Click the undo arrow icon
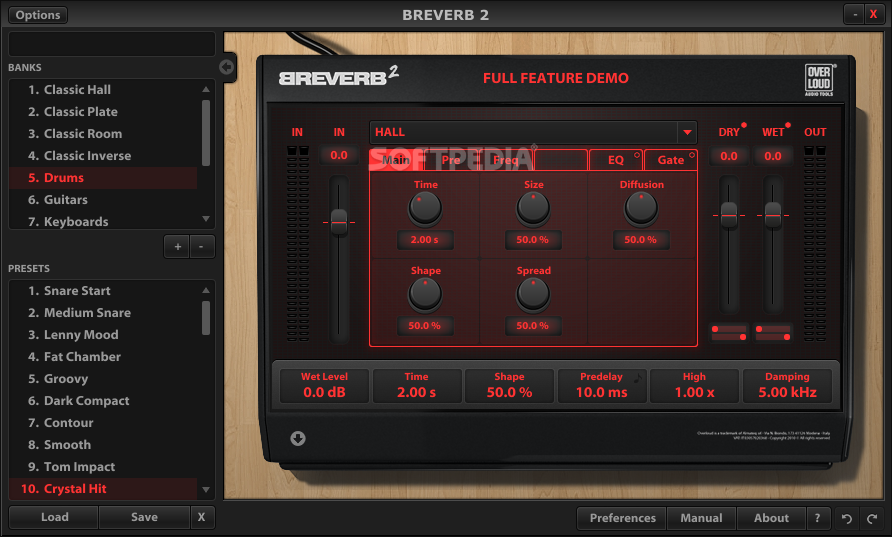 (846, 518)
